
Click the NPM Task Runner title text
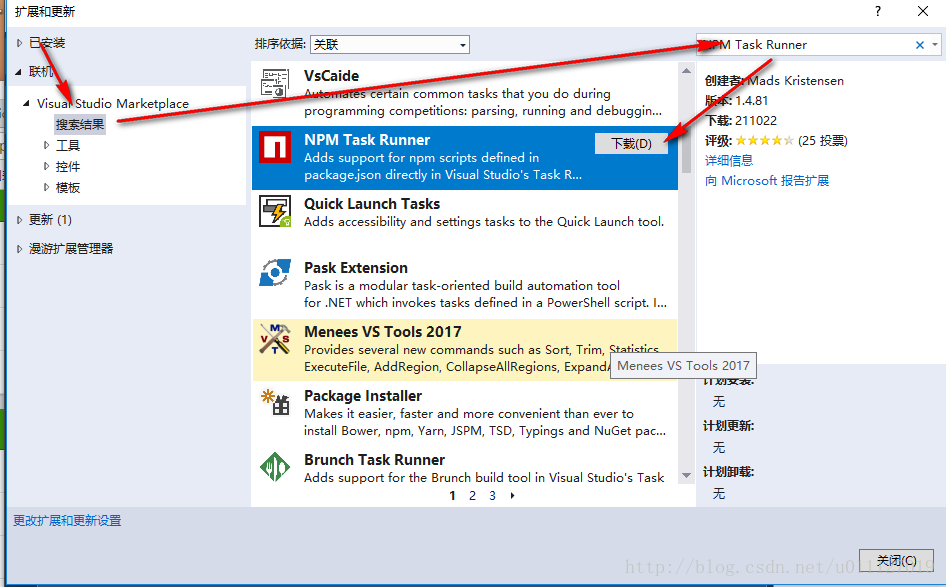(x=367, y=140)
